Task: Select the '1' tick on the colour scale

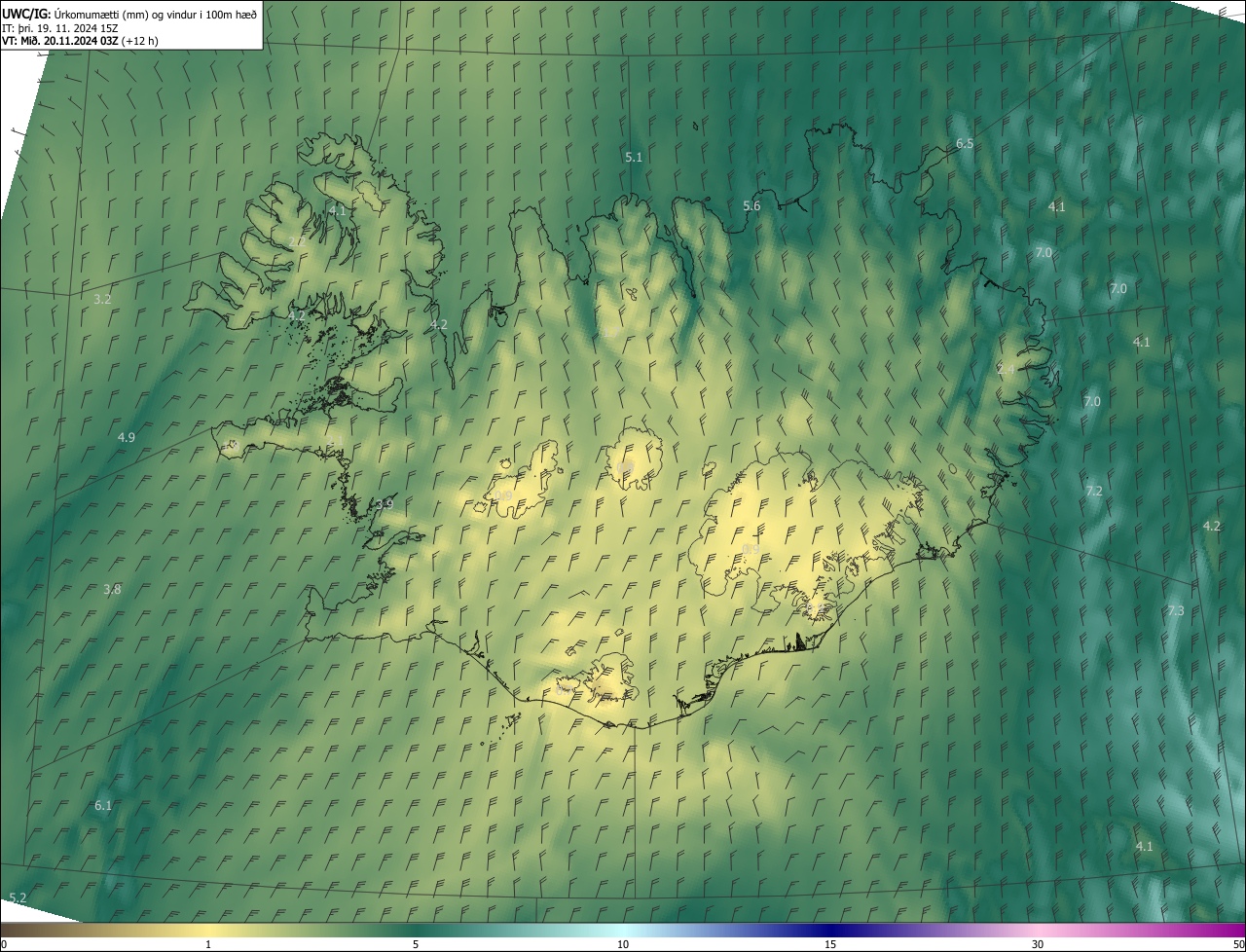Action: pyautogui.click(x=208, y=945)
